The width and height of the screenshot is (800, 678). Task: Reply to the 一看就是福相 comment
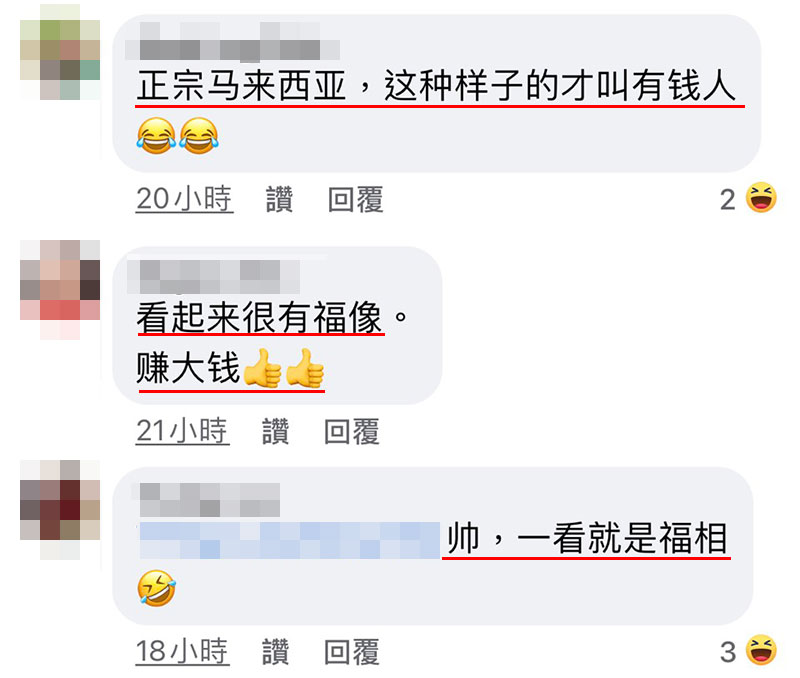point(352,651)
